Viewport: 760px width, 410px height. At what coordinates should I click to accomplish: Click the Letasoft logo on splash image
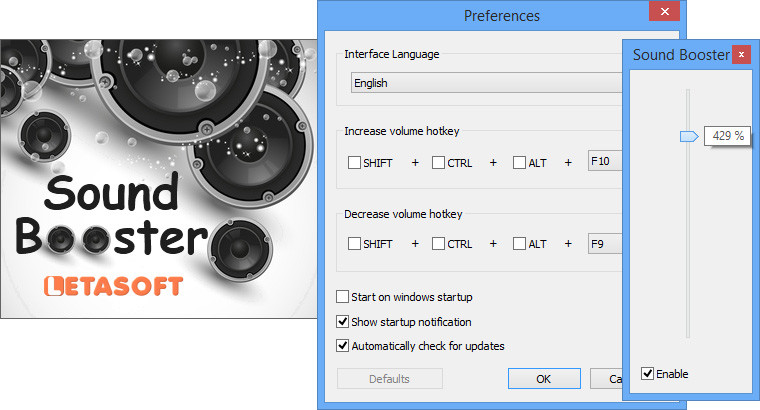click(x=113, y=286)
